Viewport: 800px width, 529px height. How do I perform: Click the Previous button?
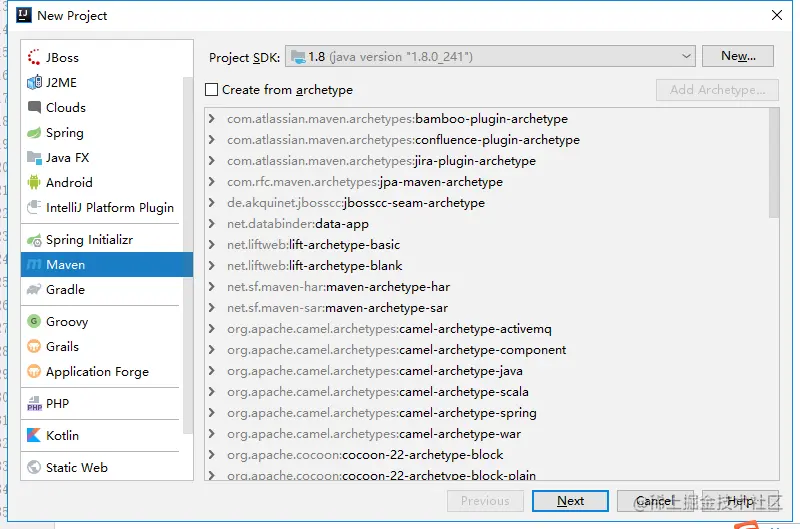point(485,501)
